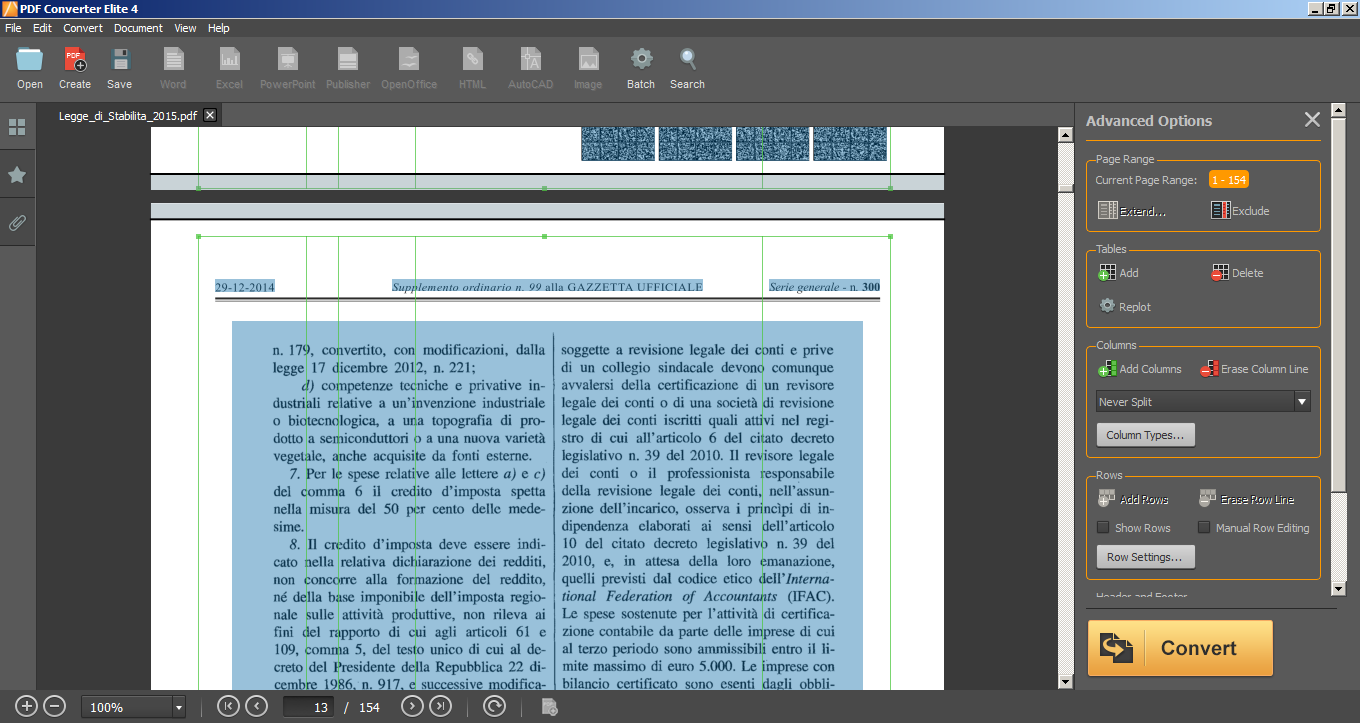Click the Create PDF icon

75,60
